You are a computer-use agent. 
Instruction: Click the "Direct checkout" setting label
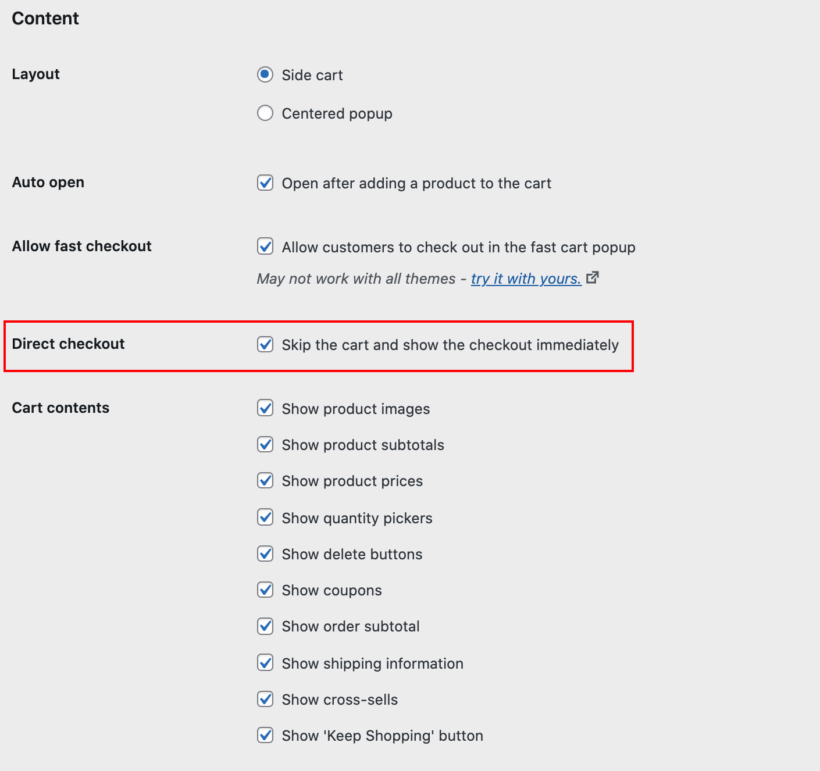(68, 344)
